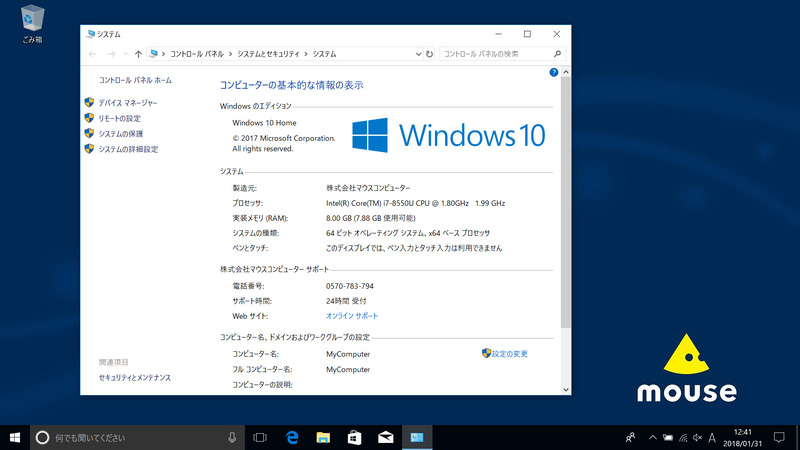
Task: Select computer name value MyComputer
Action: pyautogui.click(x=348, y=354)
